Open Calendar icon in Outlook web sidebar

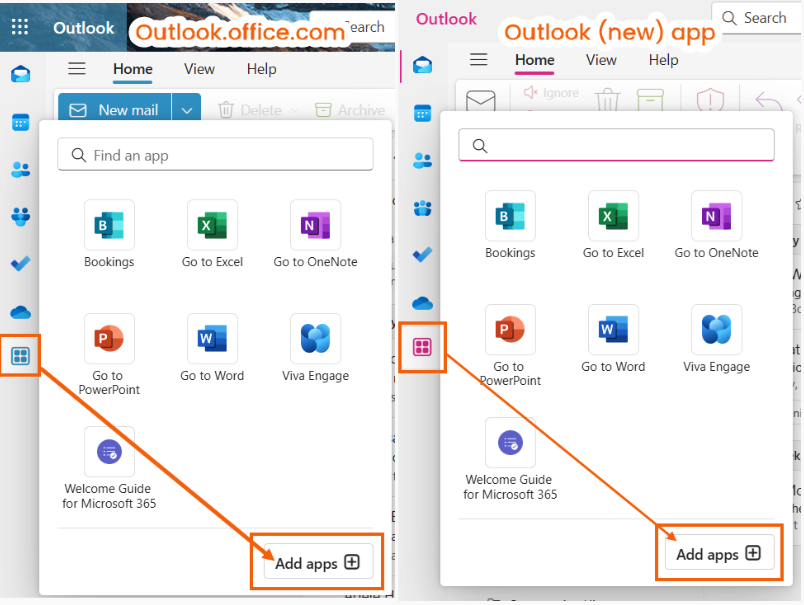(21, 123)
